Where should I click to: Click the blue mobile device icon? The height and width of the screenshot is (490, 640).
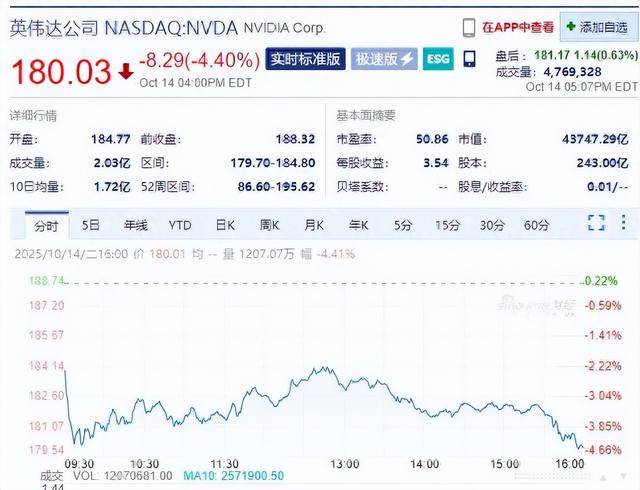(469, 59)
